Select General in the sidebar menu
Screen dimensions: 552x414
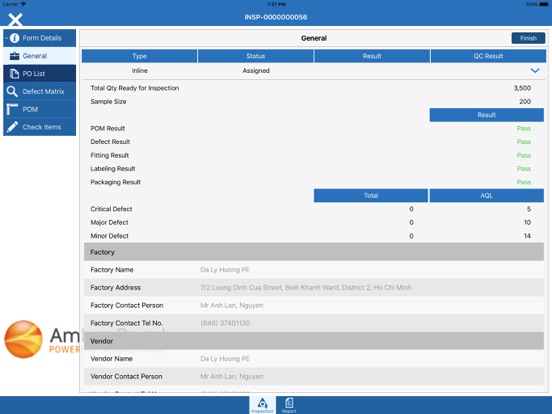(x=39, y=56)
